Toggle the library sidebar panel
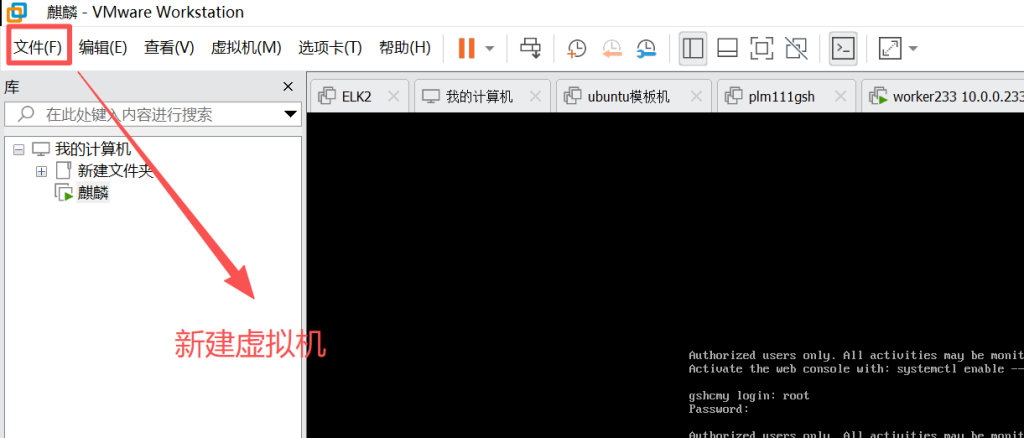1024x438 pixels. (x=693, y=48)
